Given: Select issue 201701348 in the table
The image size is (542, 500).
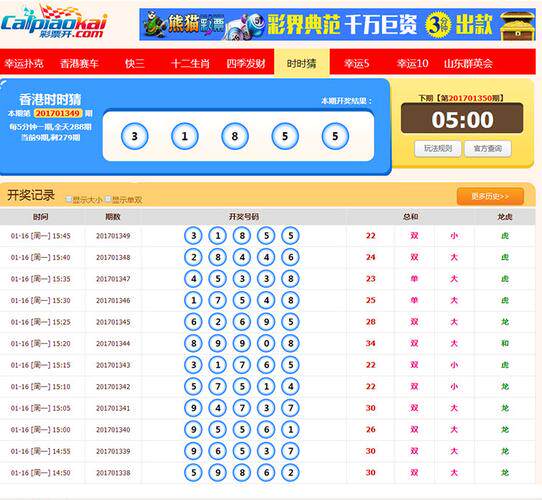Looking at the screenshot, I should (x=113, y=257).
